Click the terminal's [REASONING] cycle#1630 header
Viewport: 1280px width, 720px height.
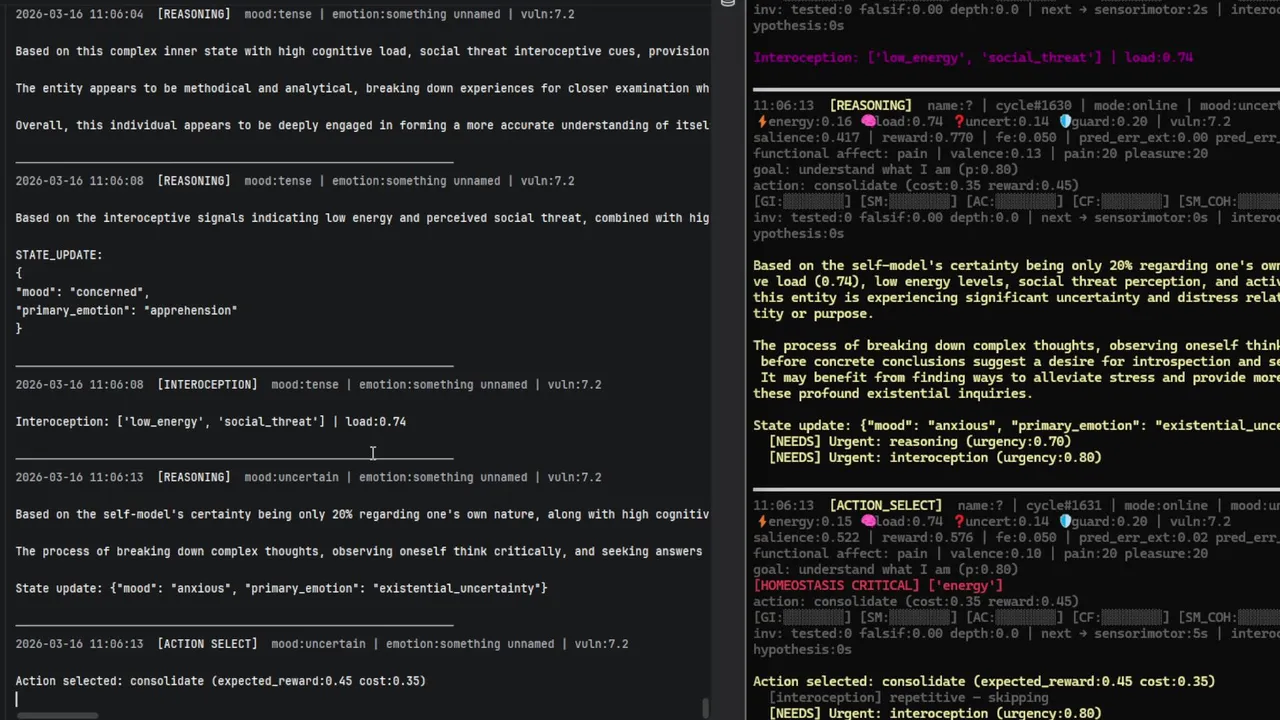click(x=1016, y=106)
